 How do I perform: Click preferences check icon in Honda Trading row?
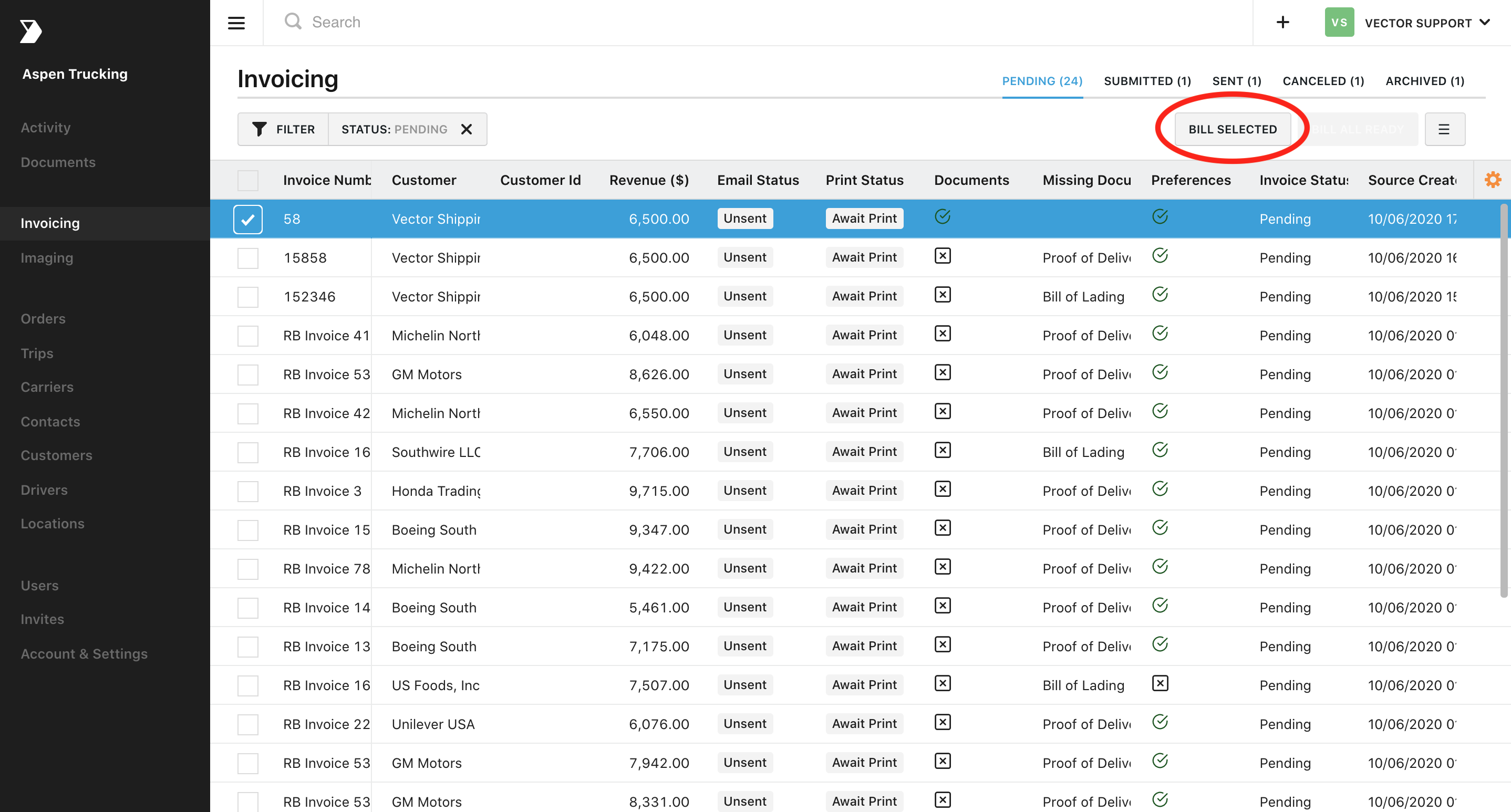click(x=1160, y=489)
